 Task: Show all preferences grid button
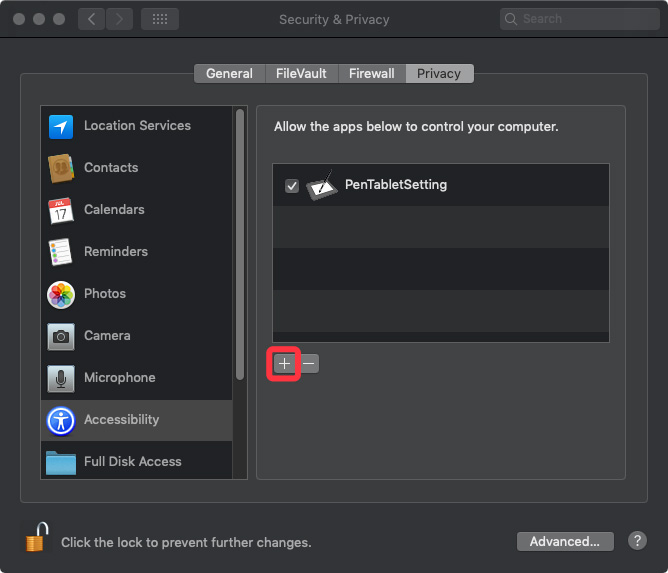[x=160, y=19]
